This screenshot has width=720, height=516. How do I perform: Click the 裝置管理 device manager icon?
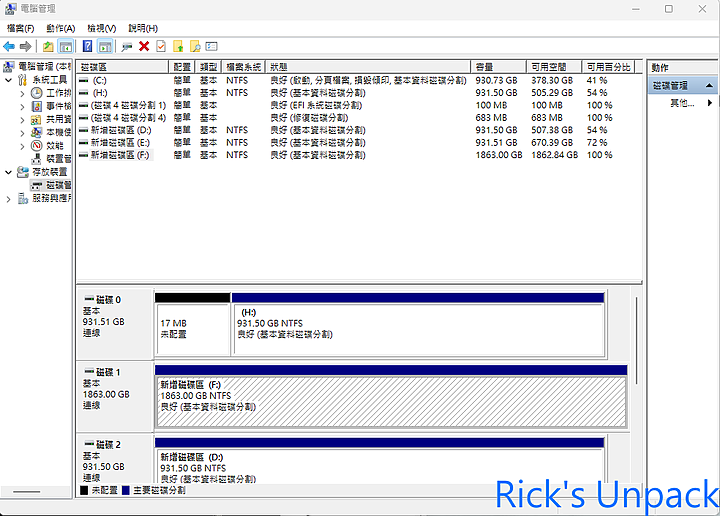coord(36,159)
